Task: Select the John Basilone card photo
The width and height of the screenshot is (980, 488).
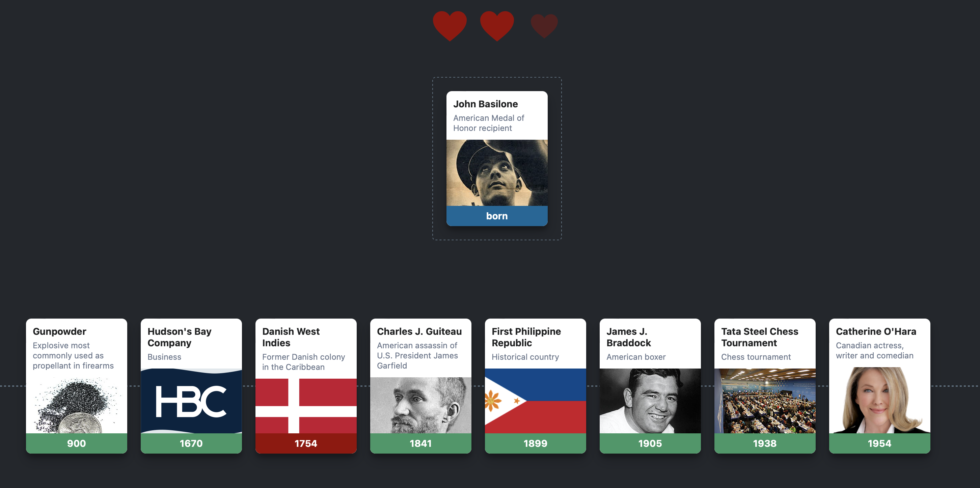Action: coord(497,172)
